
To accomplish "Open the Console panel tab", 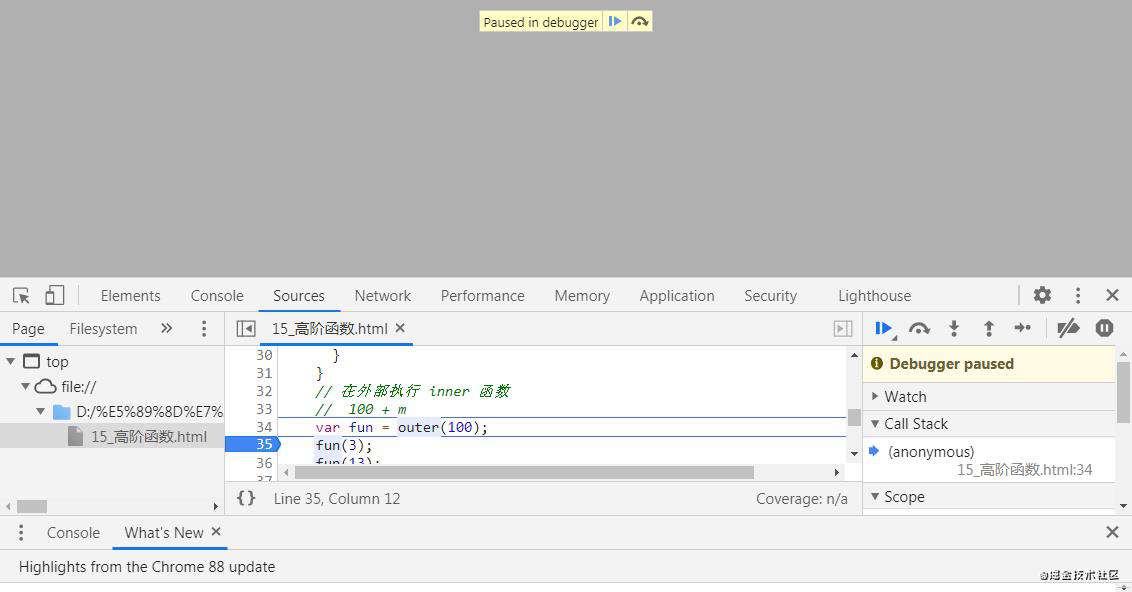I will click(217, 296).
